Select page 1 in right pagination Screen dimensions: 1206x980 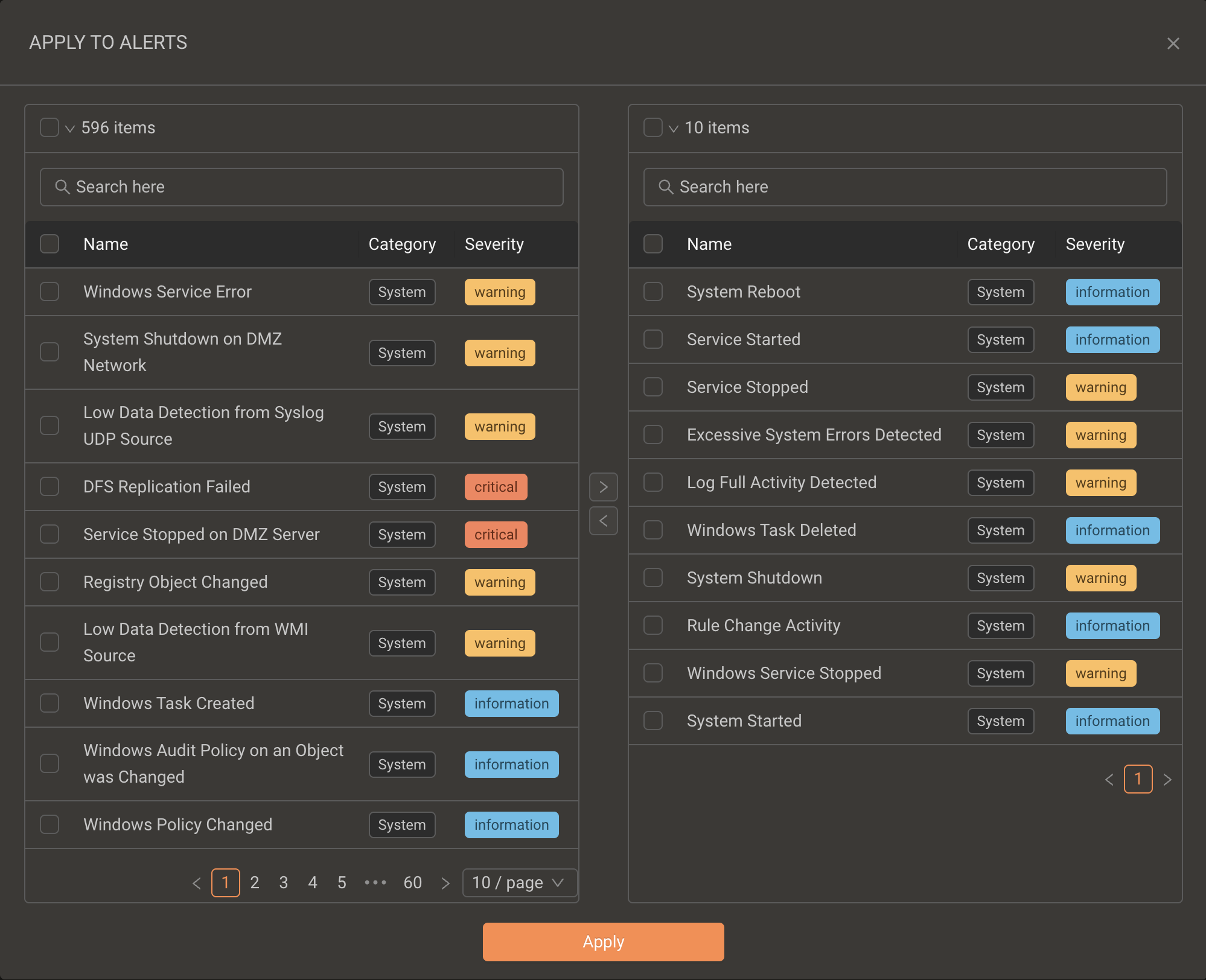click(1138, 779)
